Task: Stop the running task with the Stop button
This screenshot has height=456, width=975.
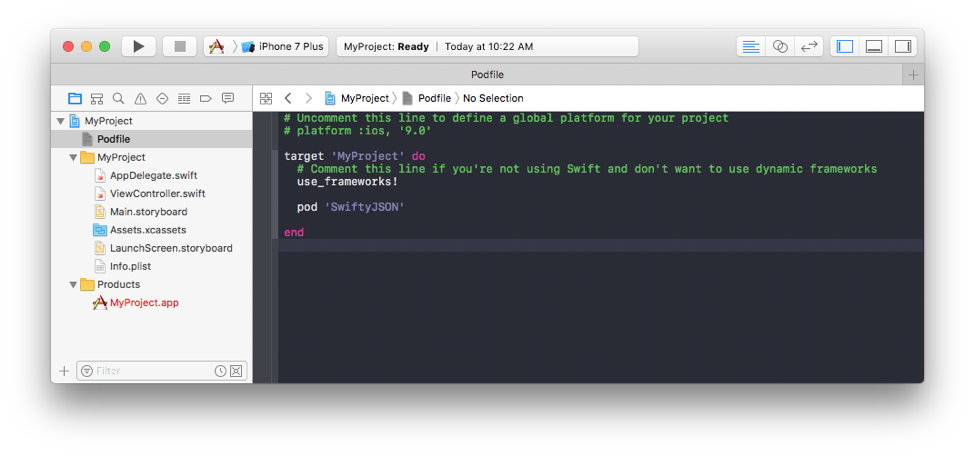Action: coord(180,47)
